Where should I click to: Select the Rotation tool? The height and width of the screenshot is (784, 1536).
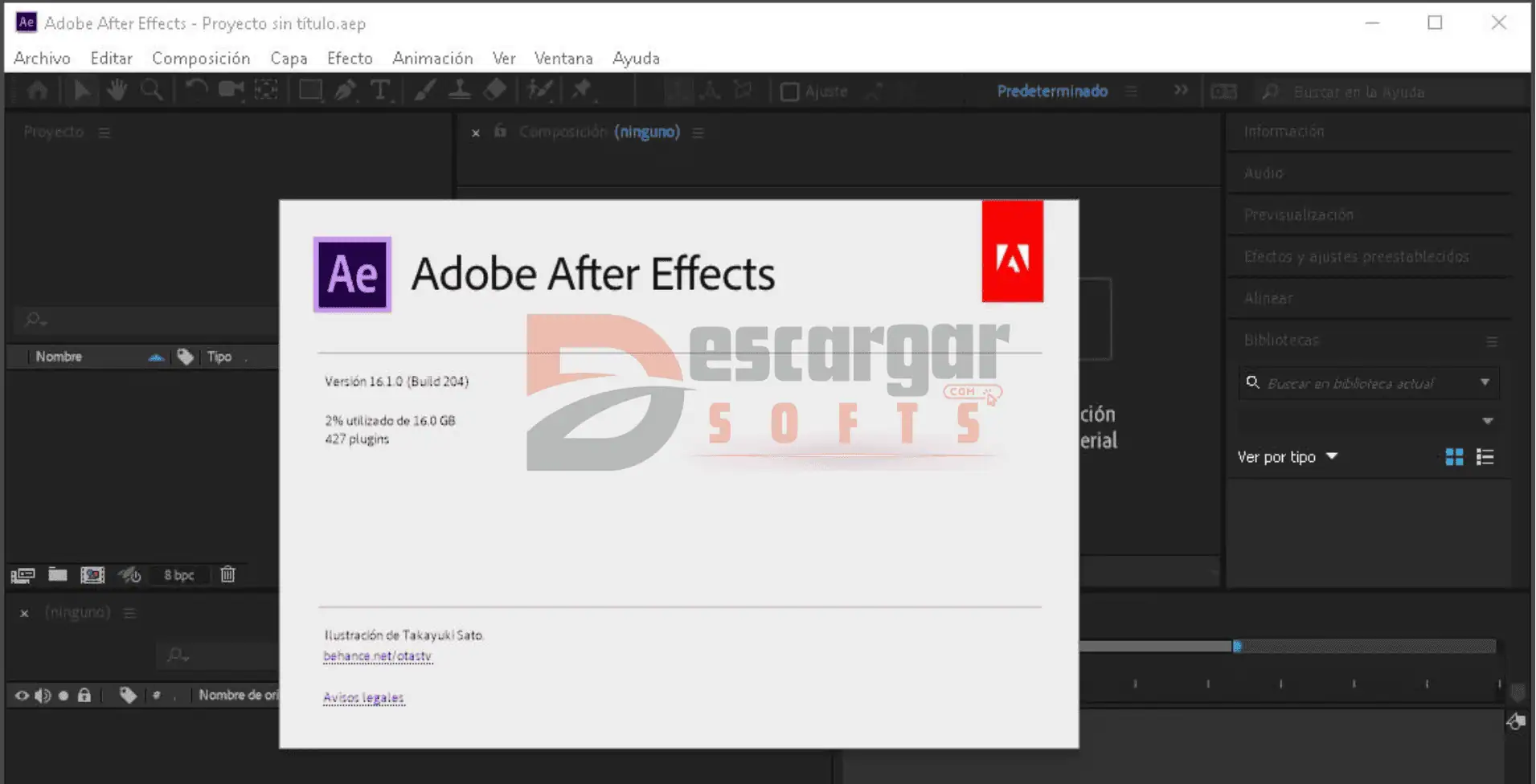point(195,90)
